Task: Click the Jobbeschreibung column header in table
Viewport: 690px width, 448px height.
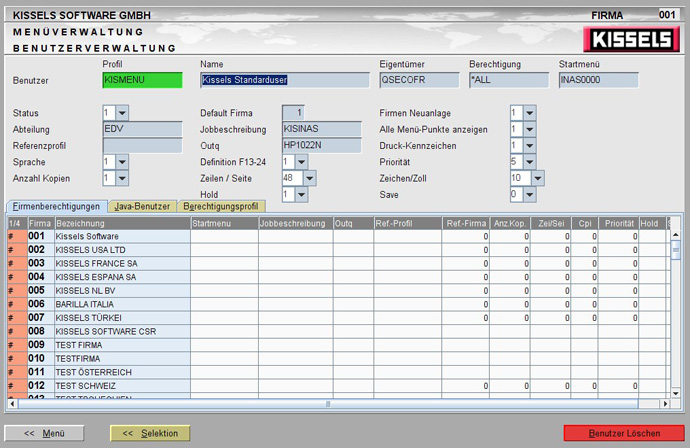Action: point(296,224)
